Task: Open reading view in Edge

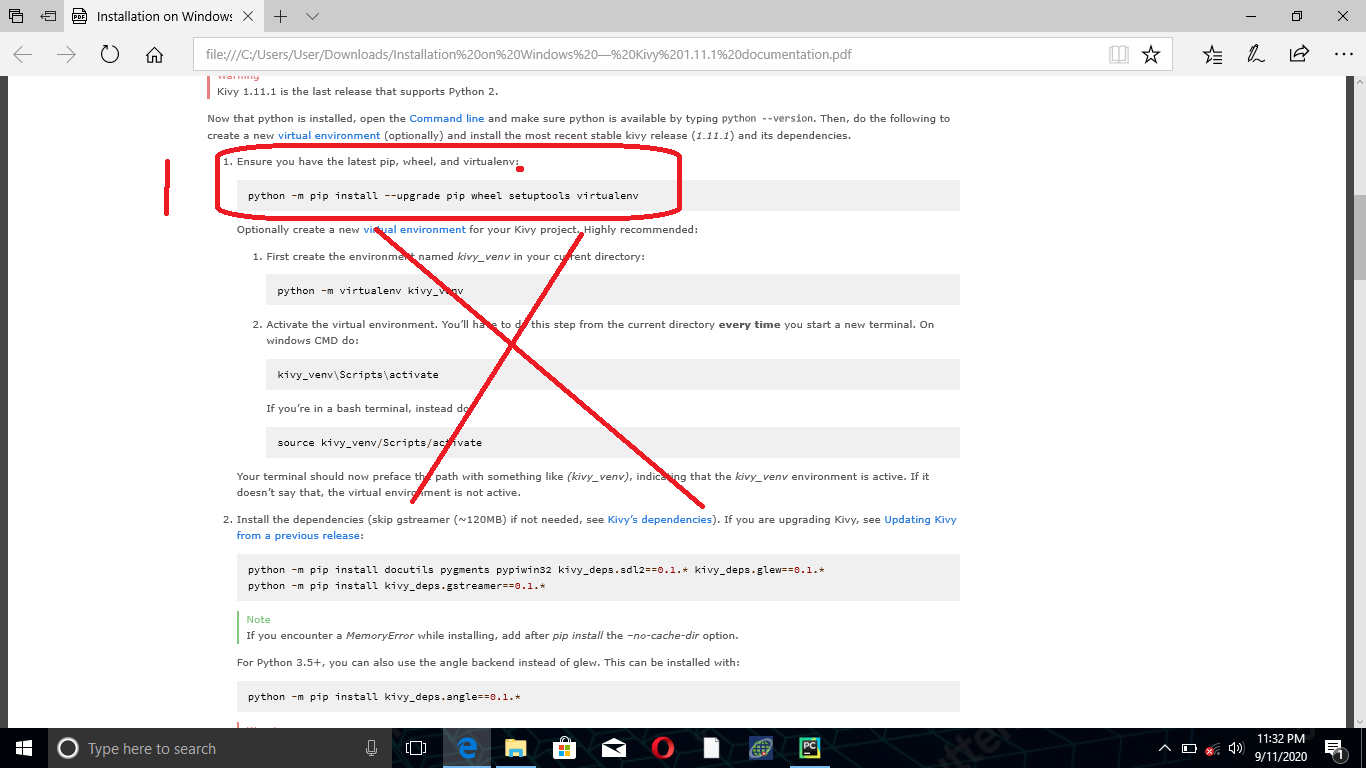Action: click(x=1118, y=54)
